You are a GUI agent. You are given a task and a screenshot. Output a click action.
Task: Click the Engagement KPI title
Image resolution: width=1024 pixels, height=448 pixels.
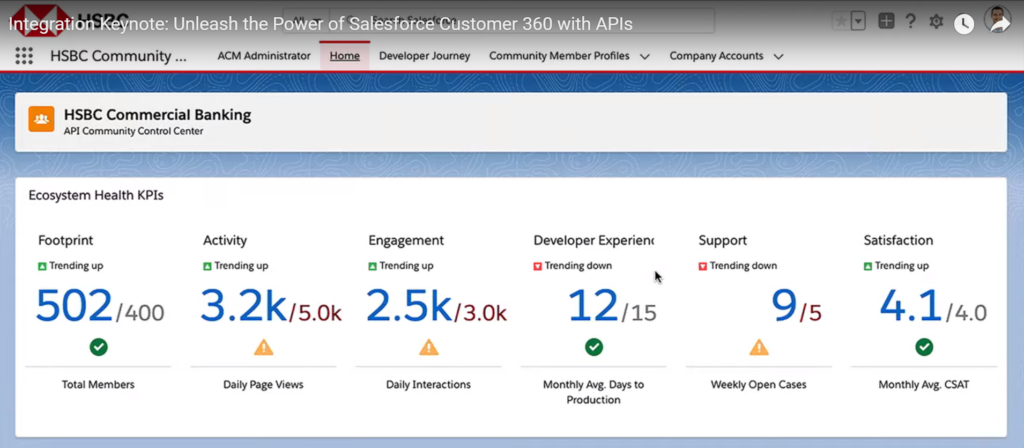(x=406, y=240)
